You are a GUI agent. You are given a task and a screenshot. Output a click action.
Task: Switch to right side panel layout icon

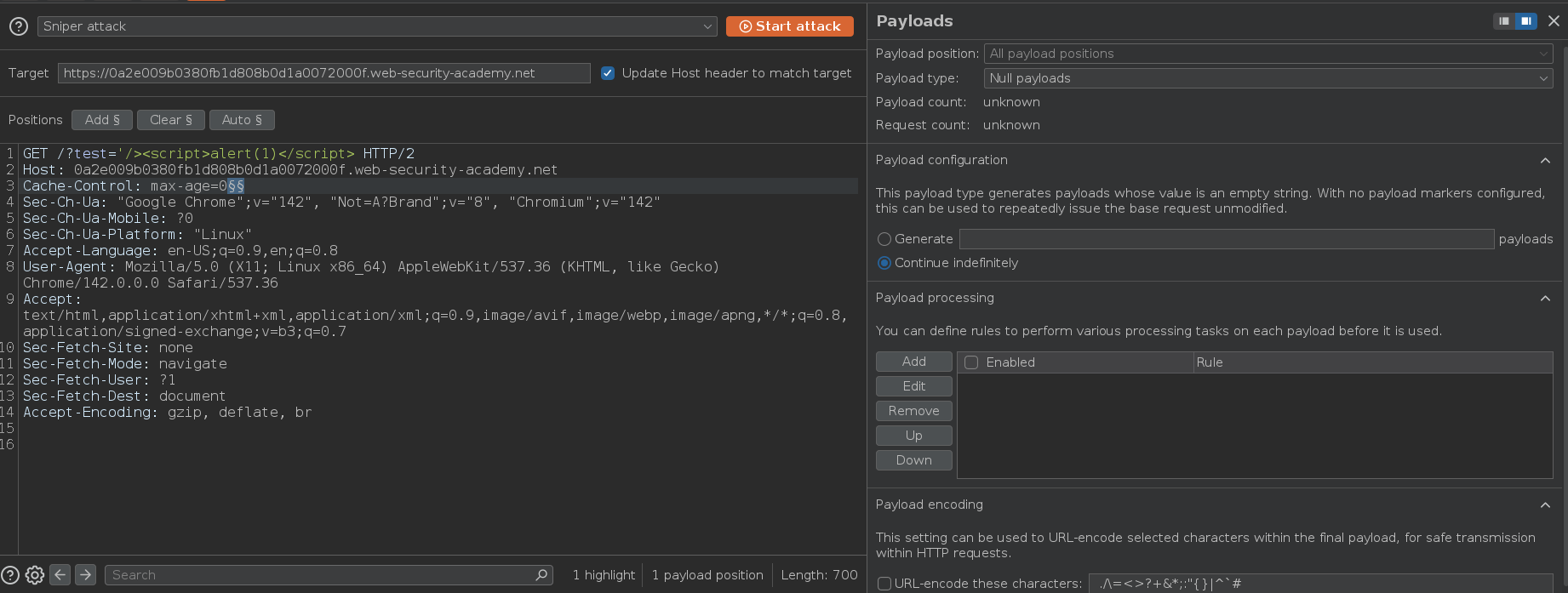pos(1526,21)
